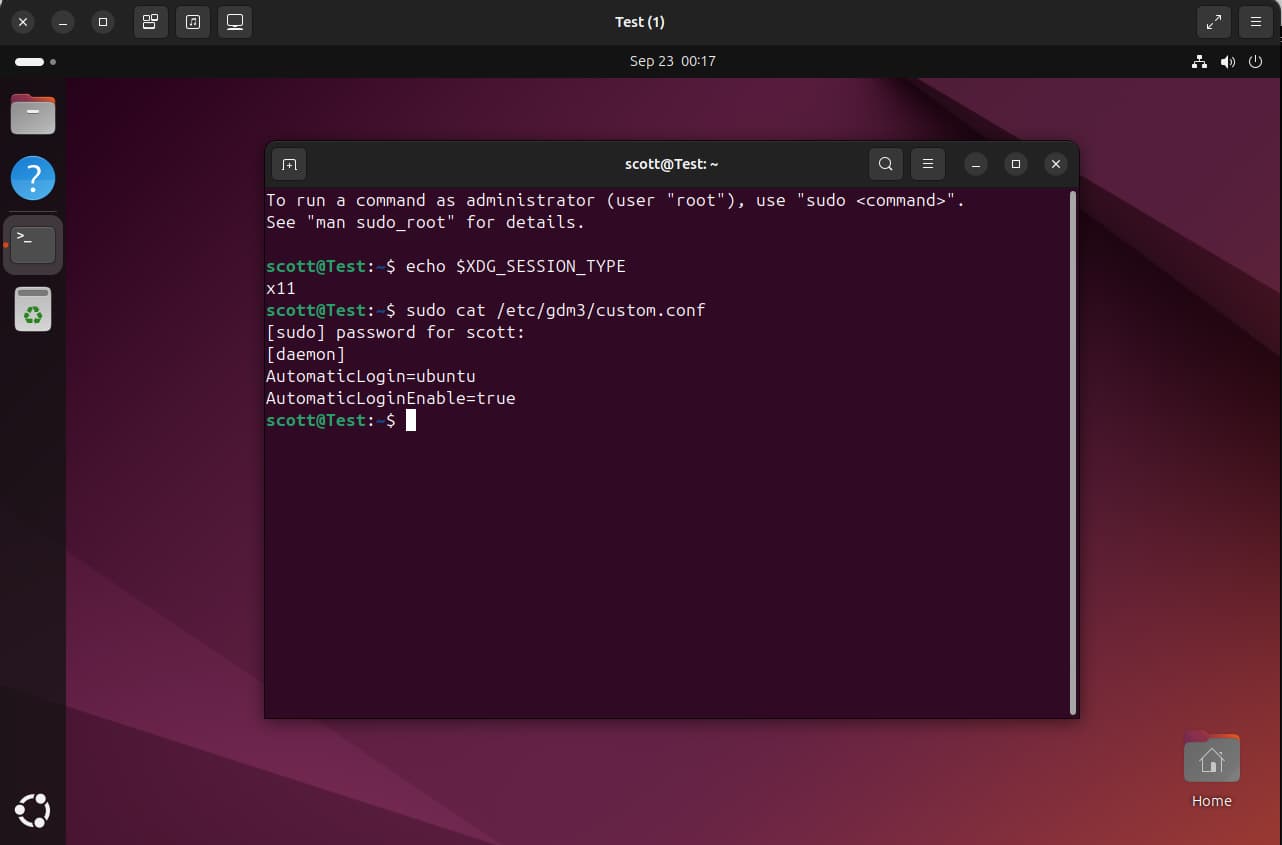Image resolution: width=1282 pixels, height=845 pixels.
Task: Click the audio music-note button in the viewer titlebar
Action: pyautogui.click(x=193, y=22)
